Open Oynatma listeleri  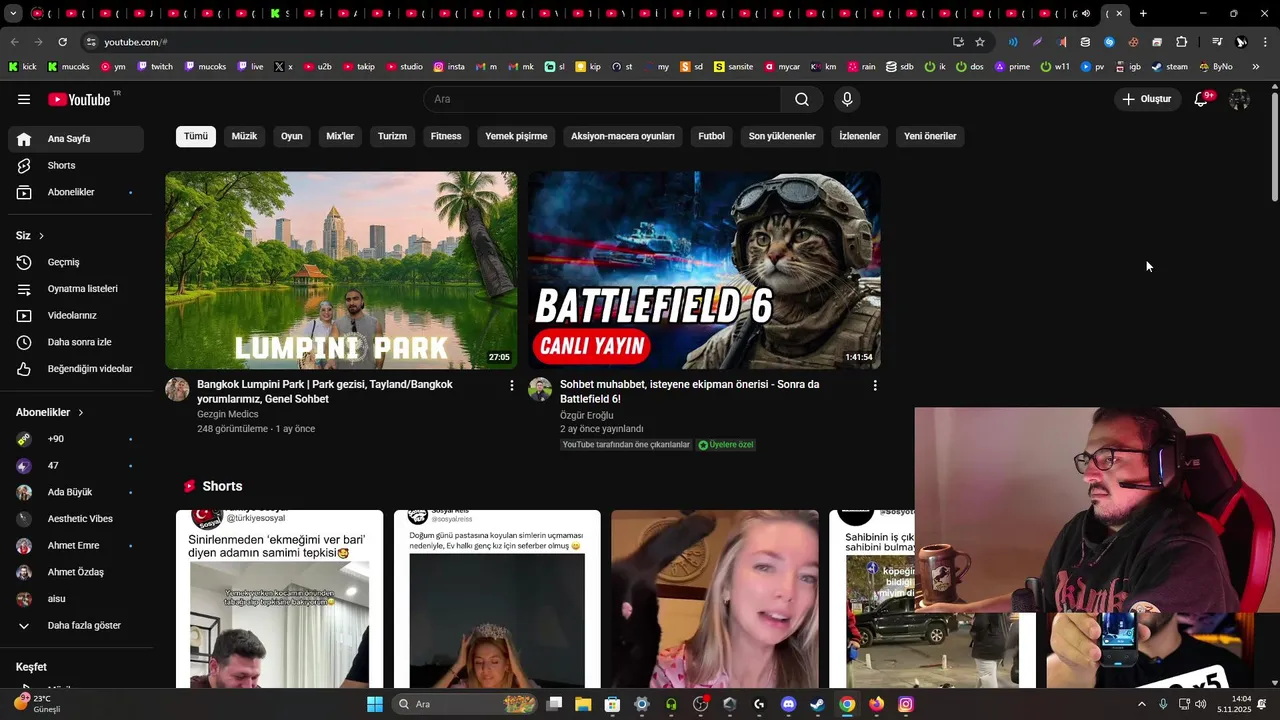tap(76, 289)
